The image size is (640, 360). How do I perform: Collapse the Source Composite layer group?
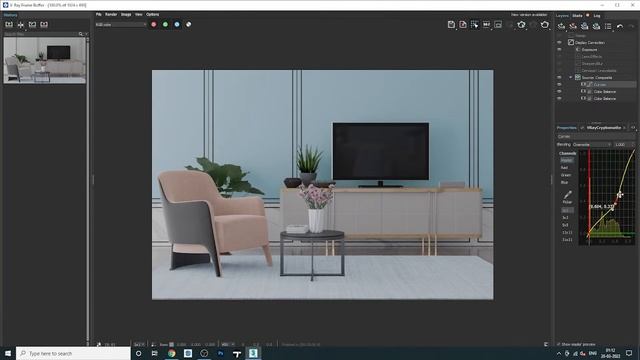pos(571,78)
